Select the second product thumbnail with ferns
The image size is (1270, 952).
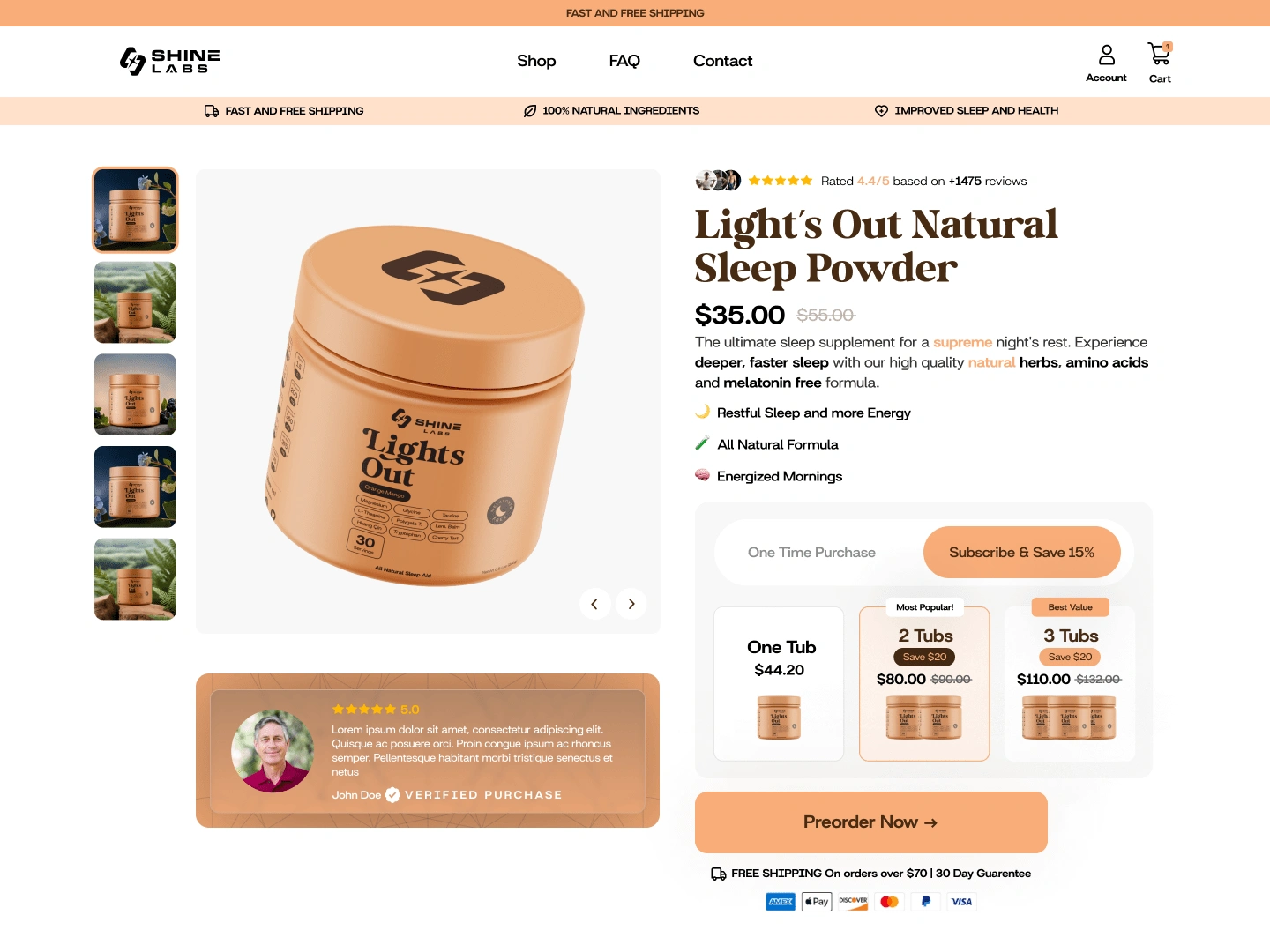tap(135, 302)
